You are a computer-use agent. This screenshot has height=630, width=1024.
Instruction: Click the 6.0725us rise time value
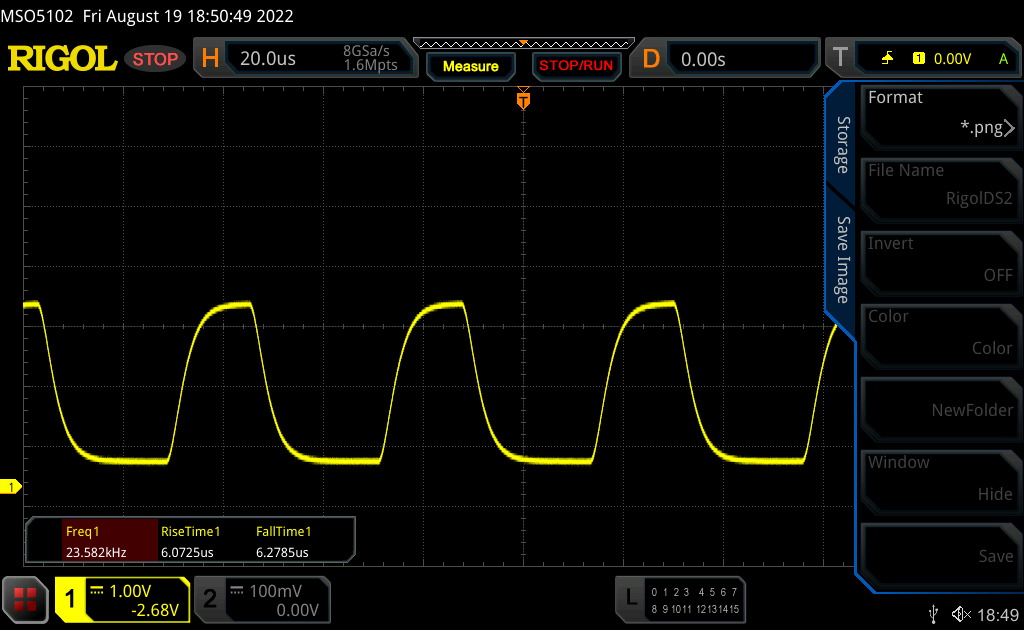(x=187, y=552)
